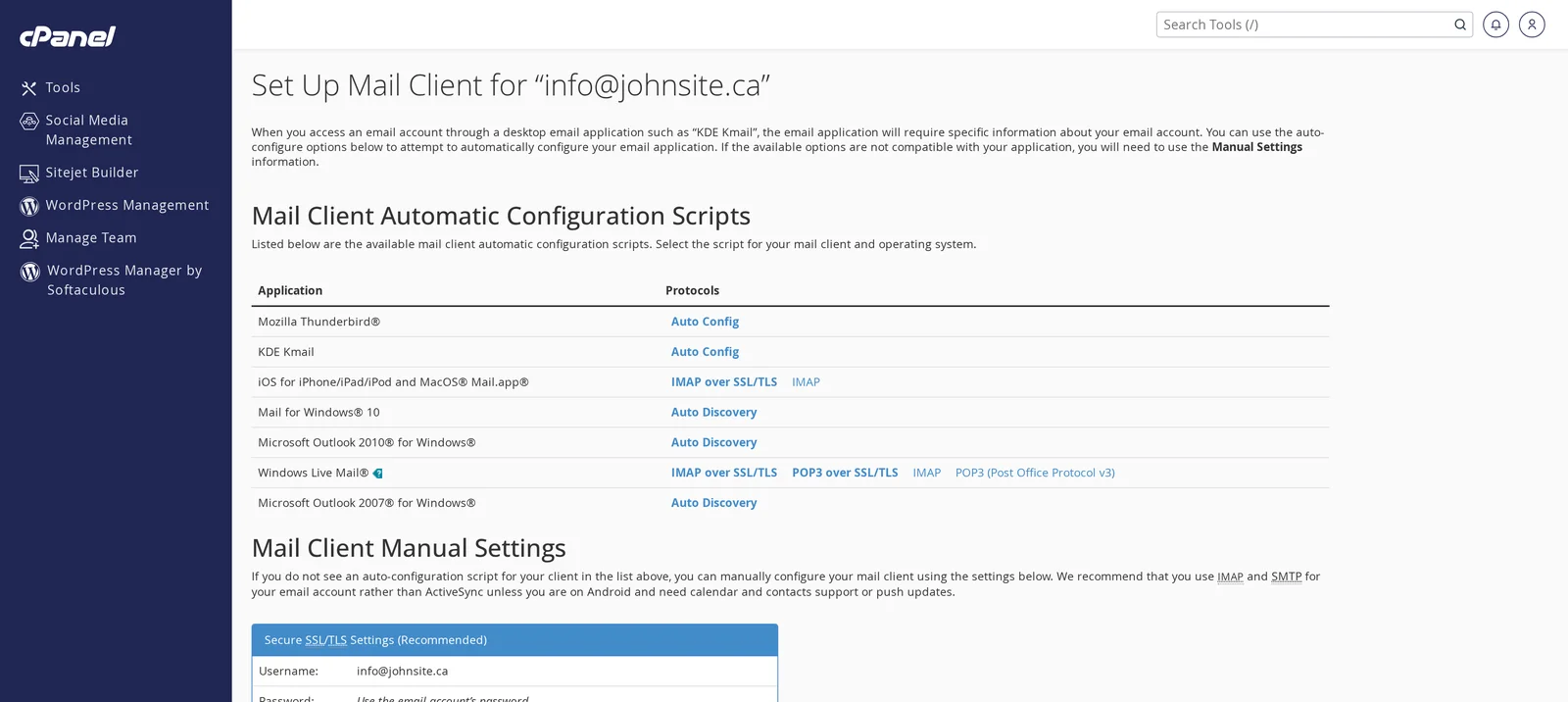The width and height of the screenshot is (1568, 702).
Task: Click the iOS for iPhone/iPad/iPod row label
Action: 393,382
